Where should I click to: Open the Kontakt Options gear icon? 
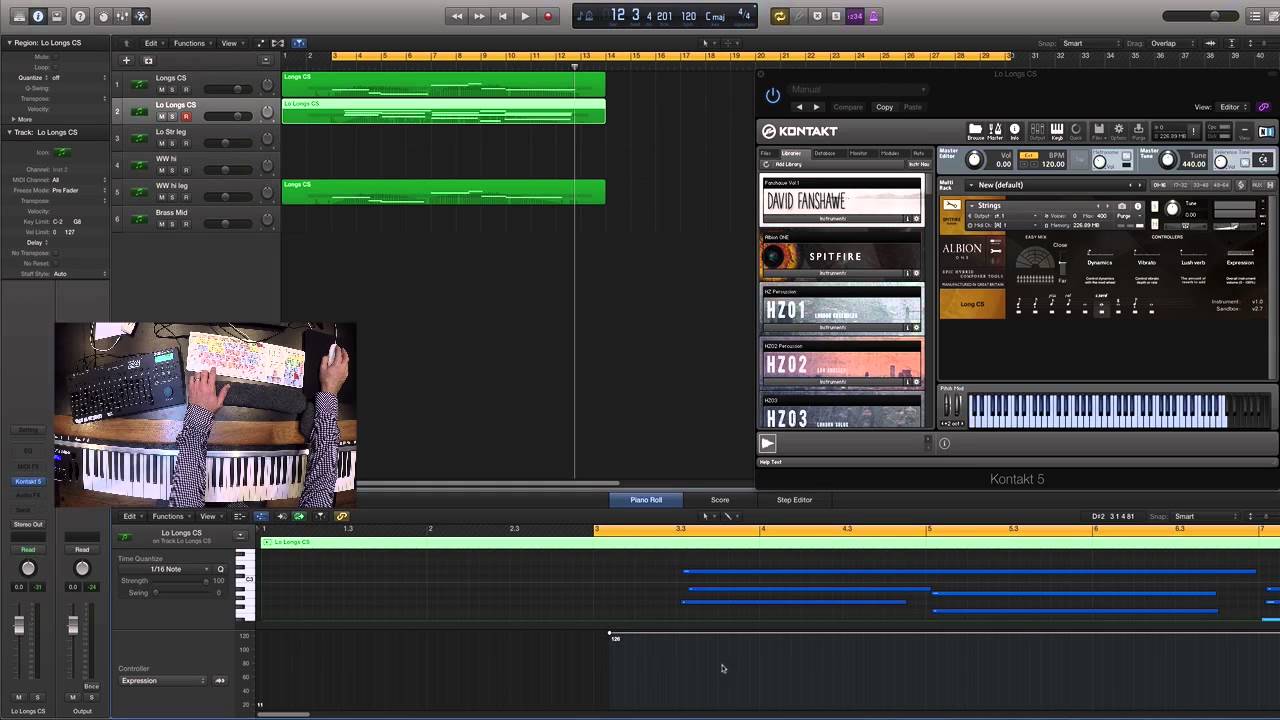click(1119, 131)
